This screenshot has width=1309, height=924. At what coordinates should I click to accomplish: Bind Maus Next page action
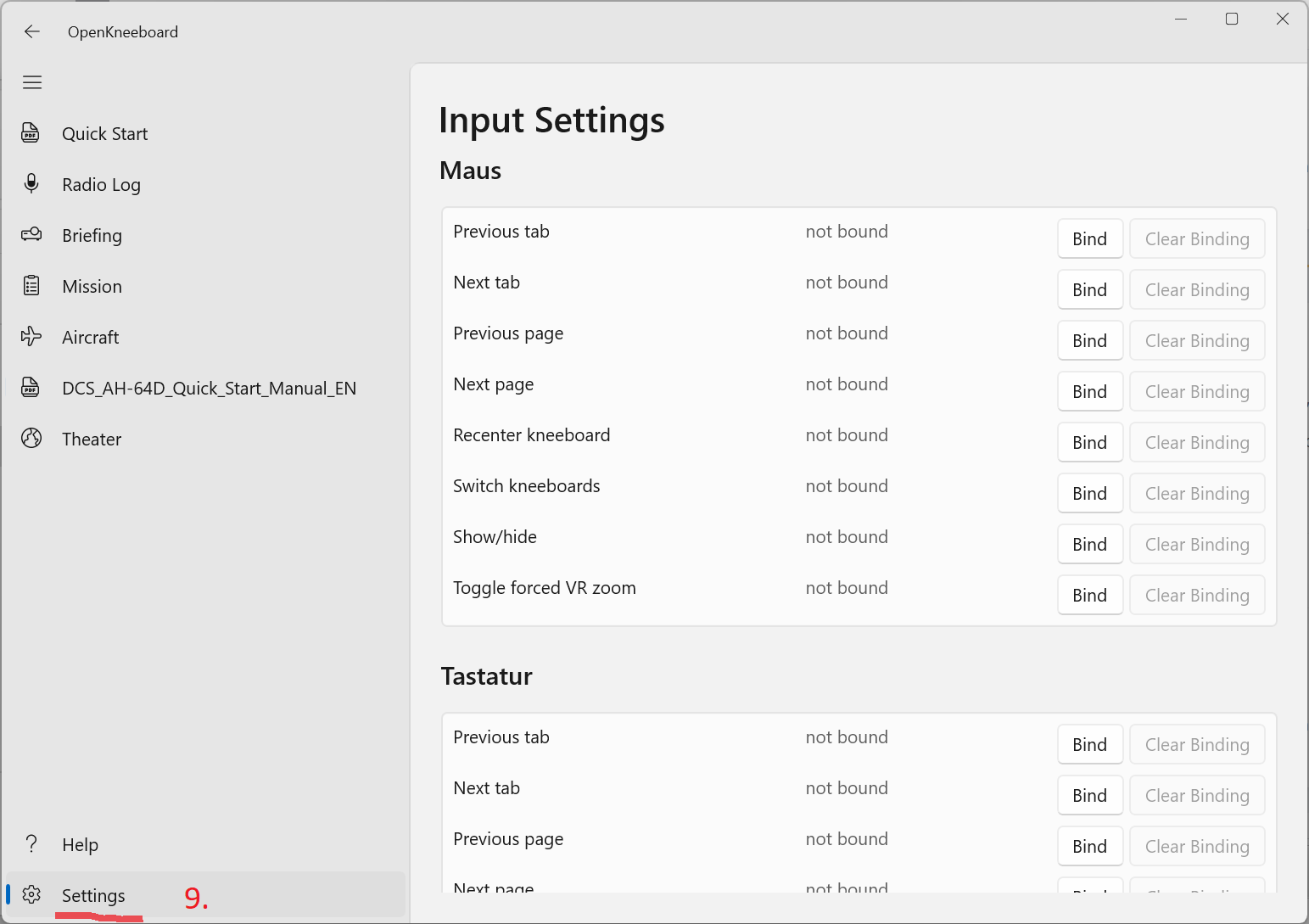tap(1090, 391)
